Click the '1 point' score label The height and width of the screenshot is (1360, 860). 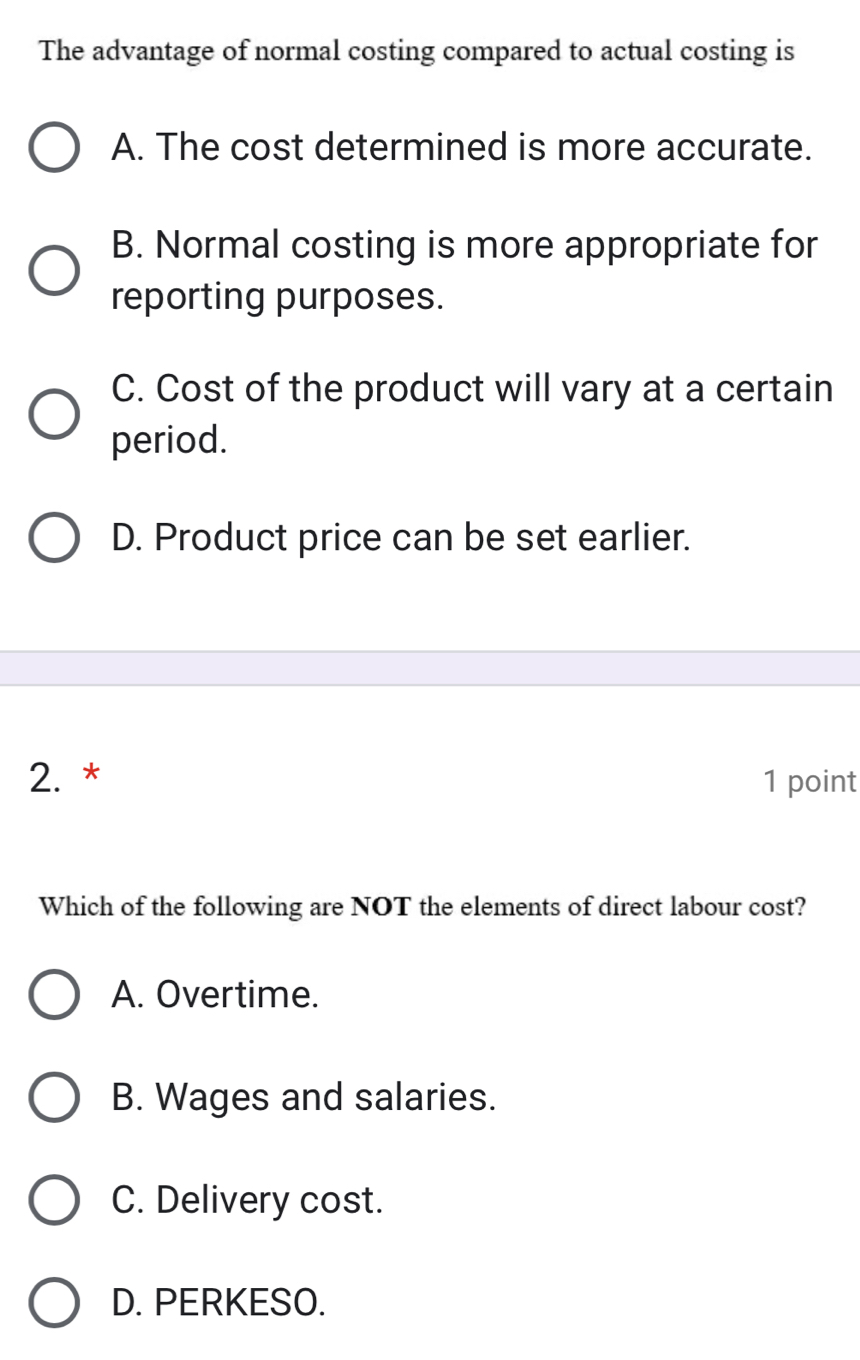click(809, 781)
